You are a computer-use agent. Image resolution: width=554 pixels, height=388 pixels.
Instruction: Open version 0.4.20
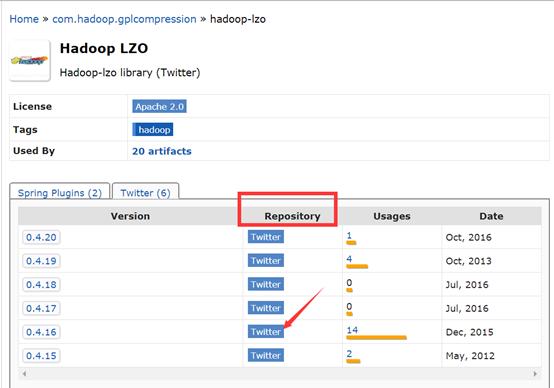point(41,237)
